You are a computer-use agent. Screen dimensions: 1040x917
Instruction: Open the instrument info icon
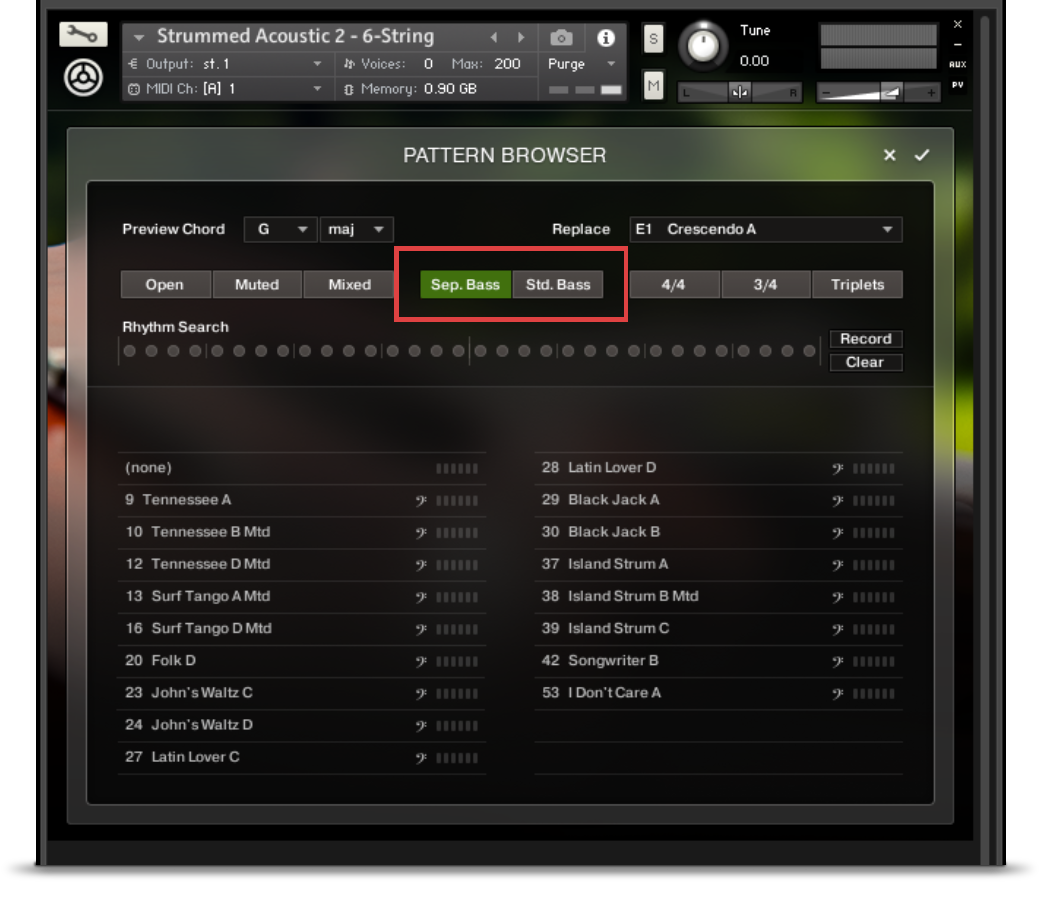[x=605, y=38]
